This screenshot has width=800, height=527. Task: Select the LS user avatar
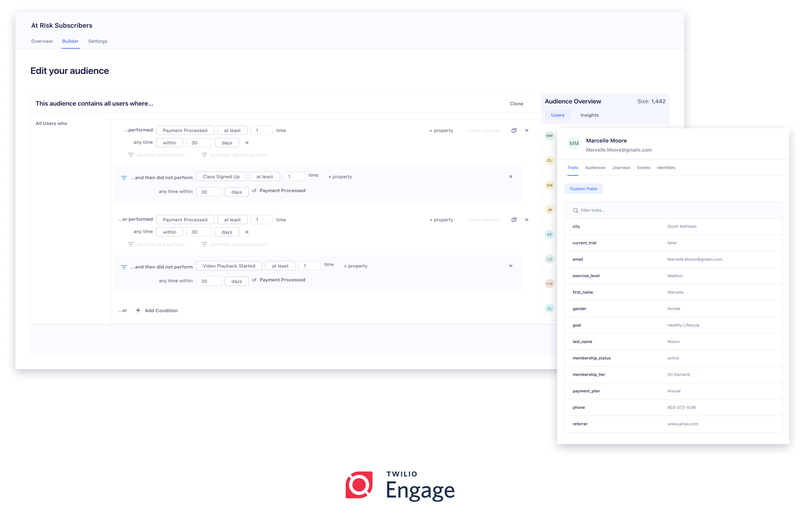[x=549, y=259]
